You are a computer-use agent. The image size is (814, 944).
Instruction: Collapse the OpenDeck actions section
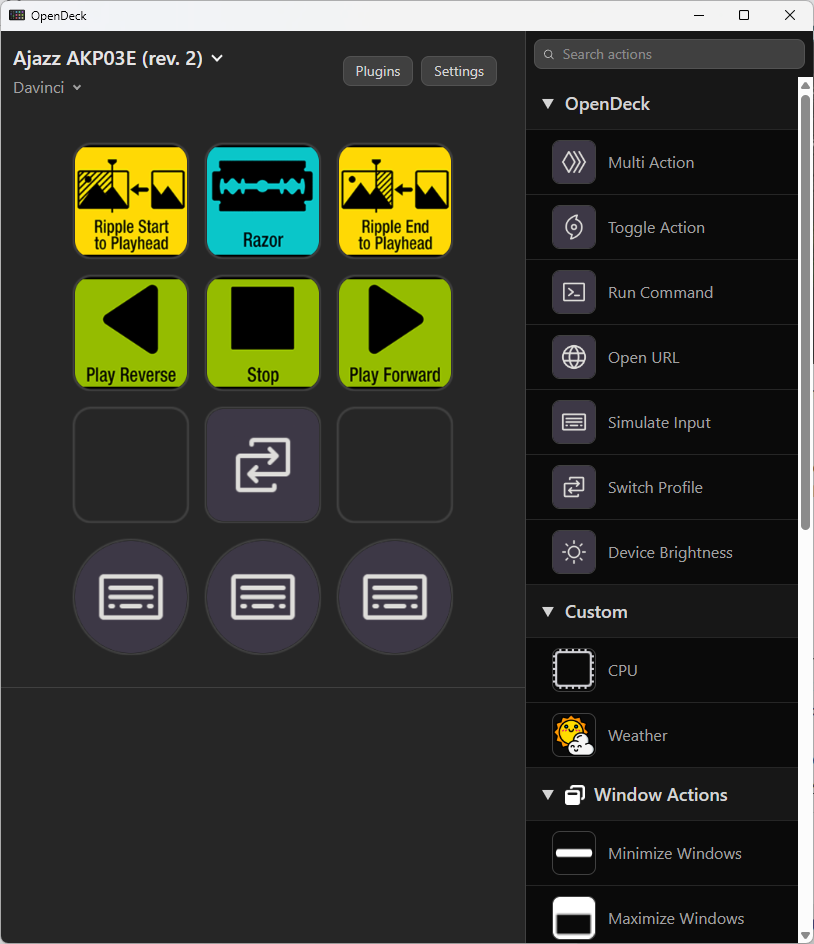(547, 103)
